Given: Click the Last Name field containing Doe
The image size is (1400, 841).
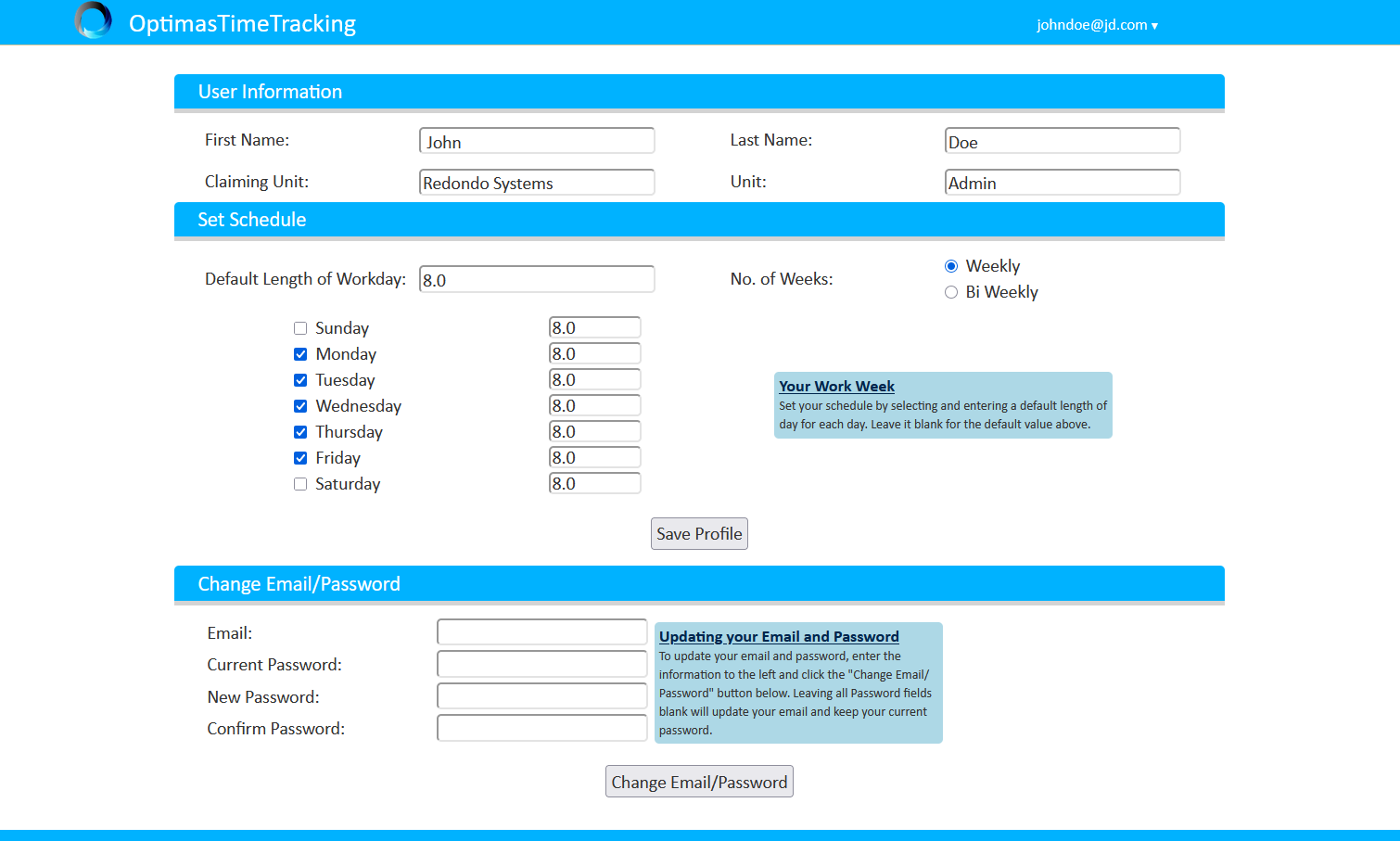Looking at the screenshot, I should pos(1062,140).
